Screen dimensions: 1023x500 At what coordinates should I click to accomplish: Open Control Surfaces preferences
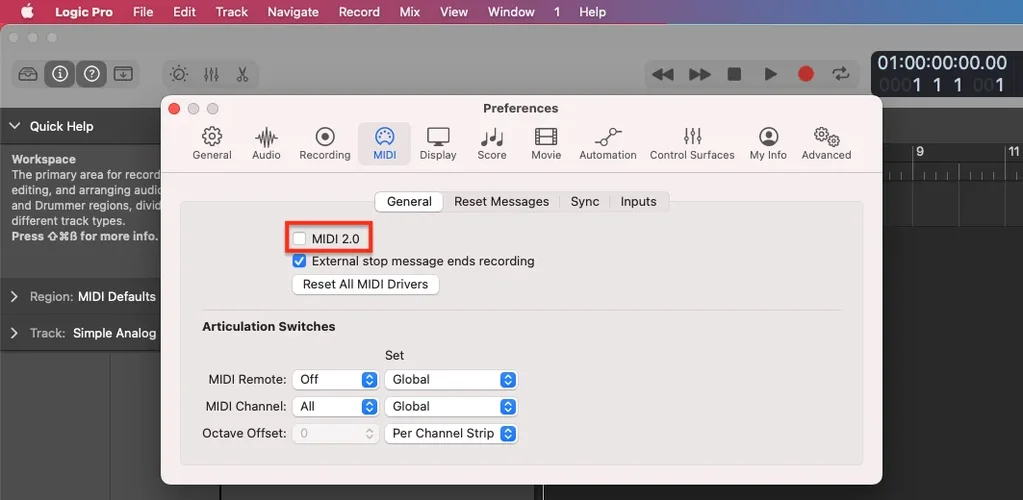pos(692,143)
